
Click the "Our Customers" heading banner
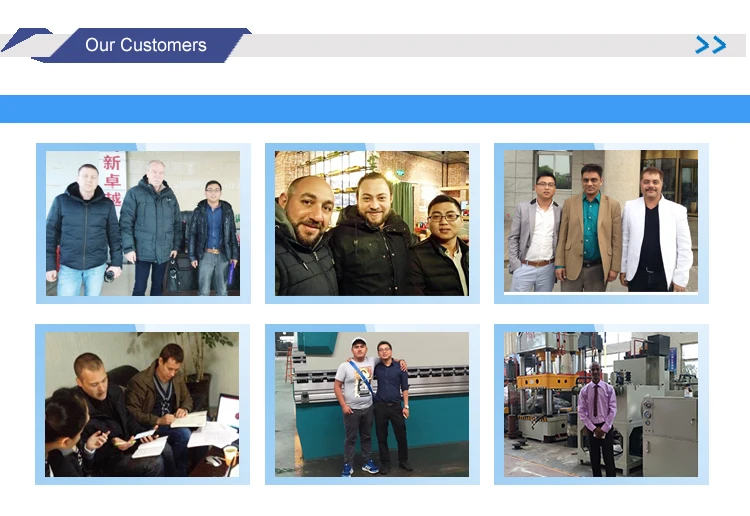[146, 45]
